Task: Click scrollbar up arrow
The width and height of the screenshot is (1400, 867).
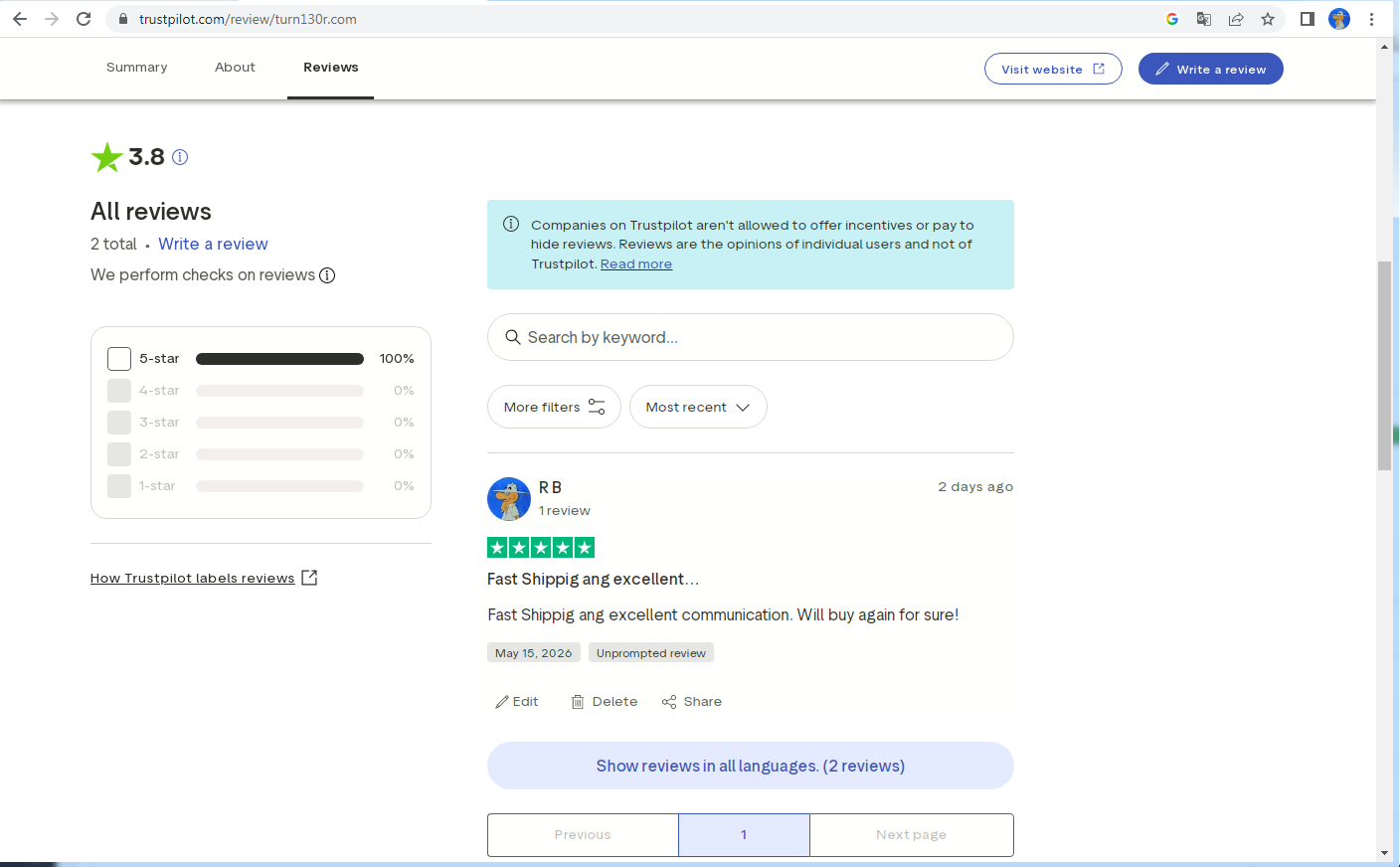Action: [x=1384, y=46]
